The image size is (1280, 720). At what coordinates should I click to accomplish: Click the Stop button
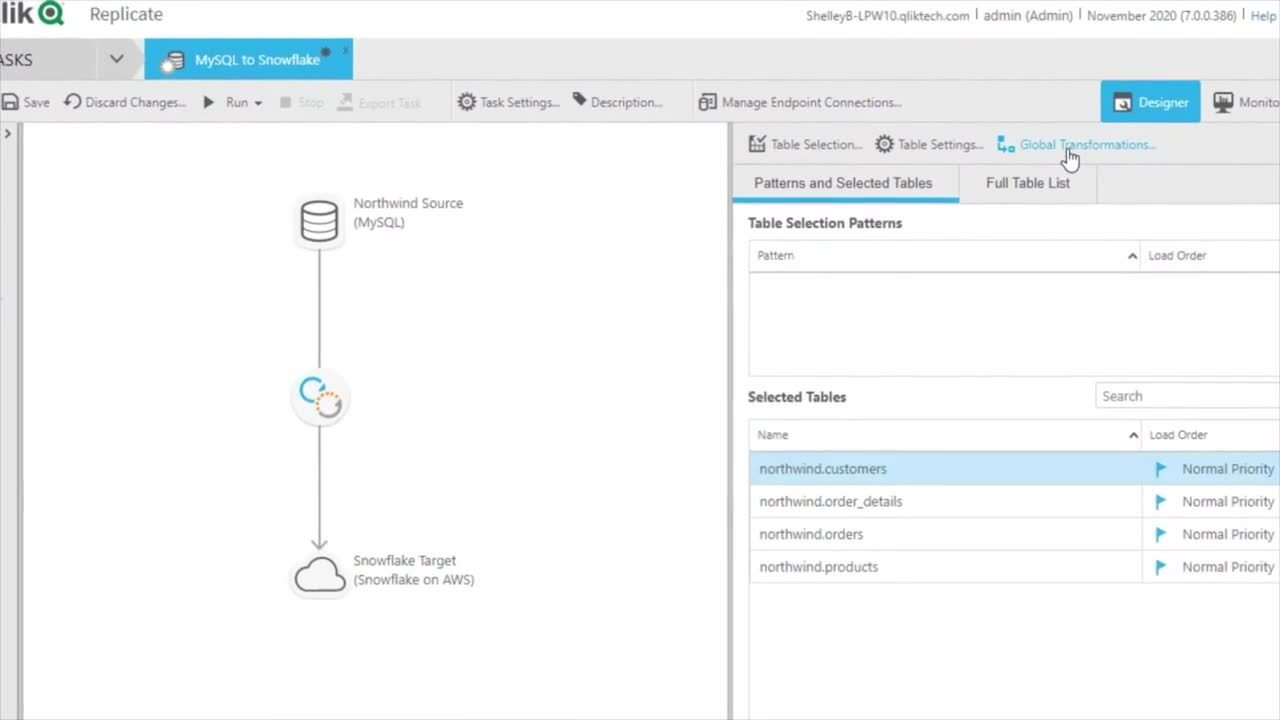(x=301, y=102)
